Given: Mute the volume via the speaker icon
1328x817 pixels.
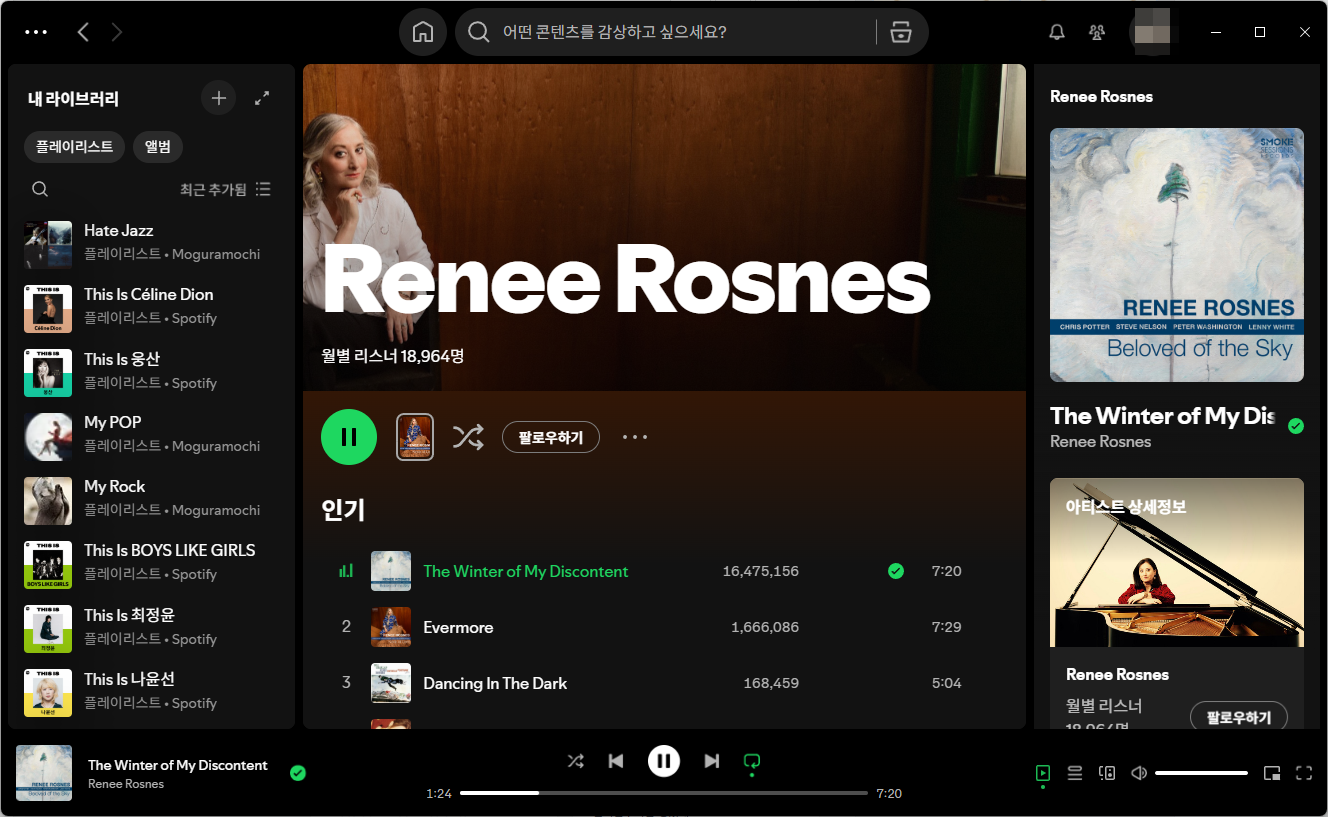Looking at the screenshot, I should click(1139, 773).
